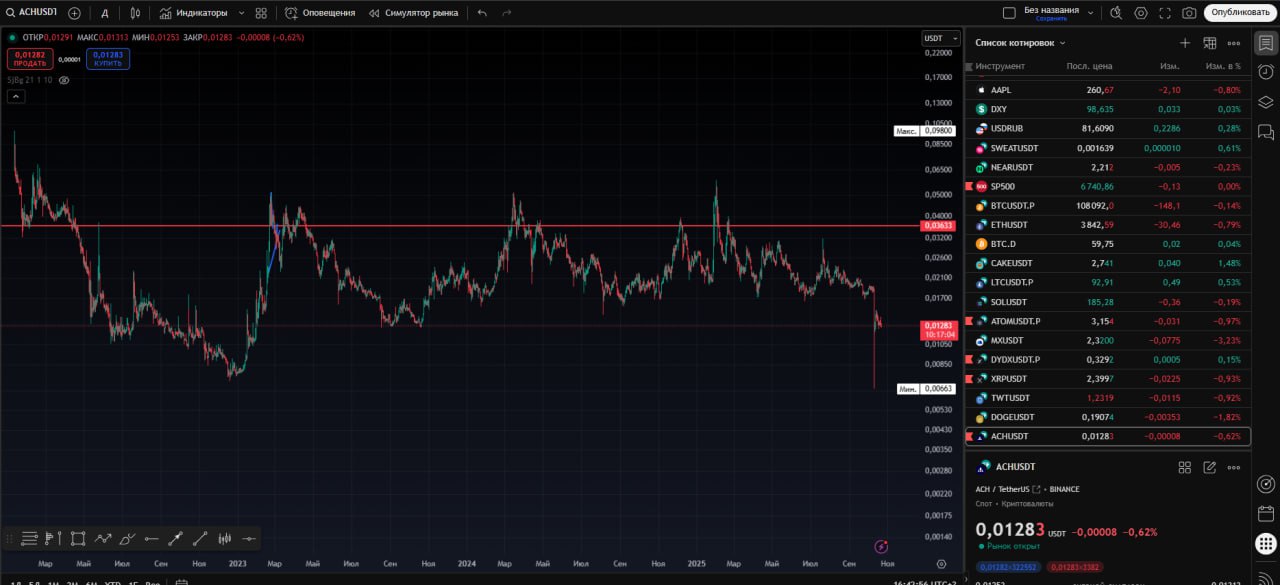Toggle the layout select square checkbox
The image size is (1280, 585).
pos(1009,13)
